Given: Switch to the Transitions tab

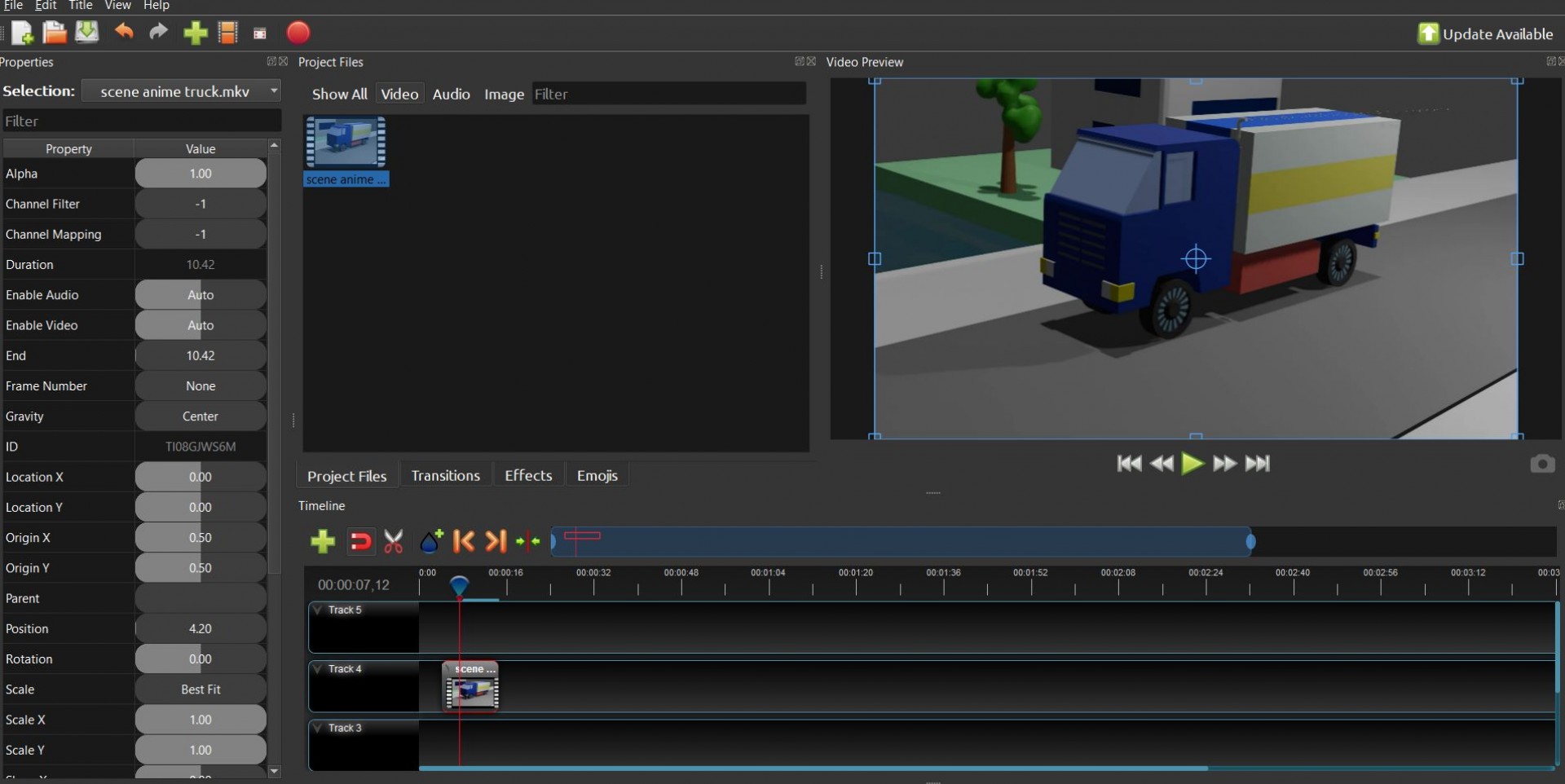Looking at the screenshot, I should pyautogui.click(x=445, y=476).
